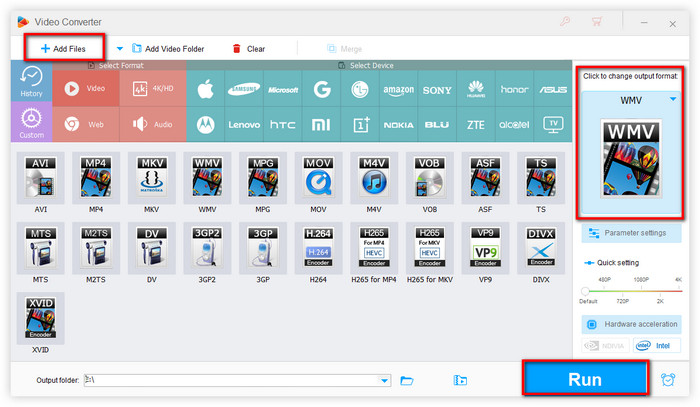
Task: Click the Add Files button
Action: pyautogui.click(x=64, y=48)
